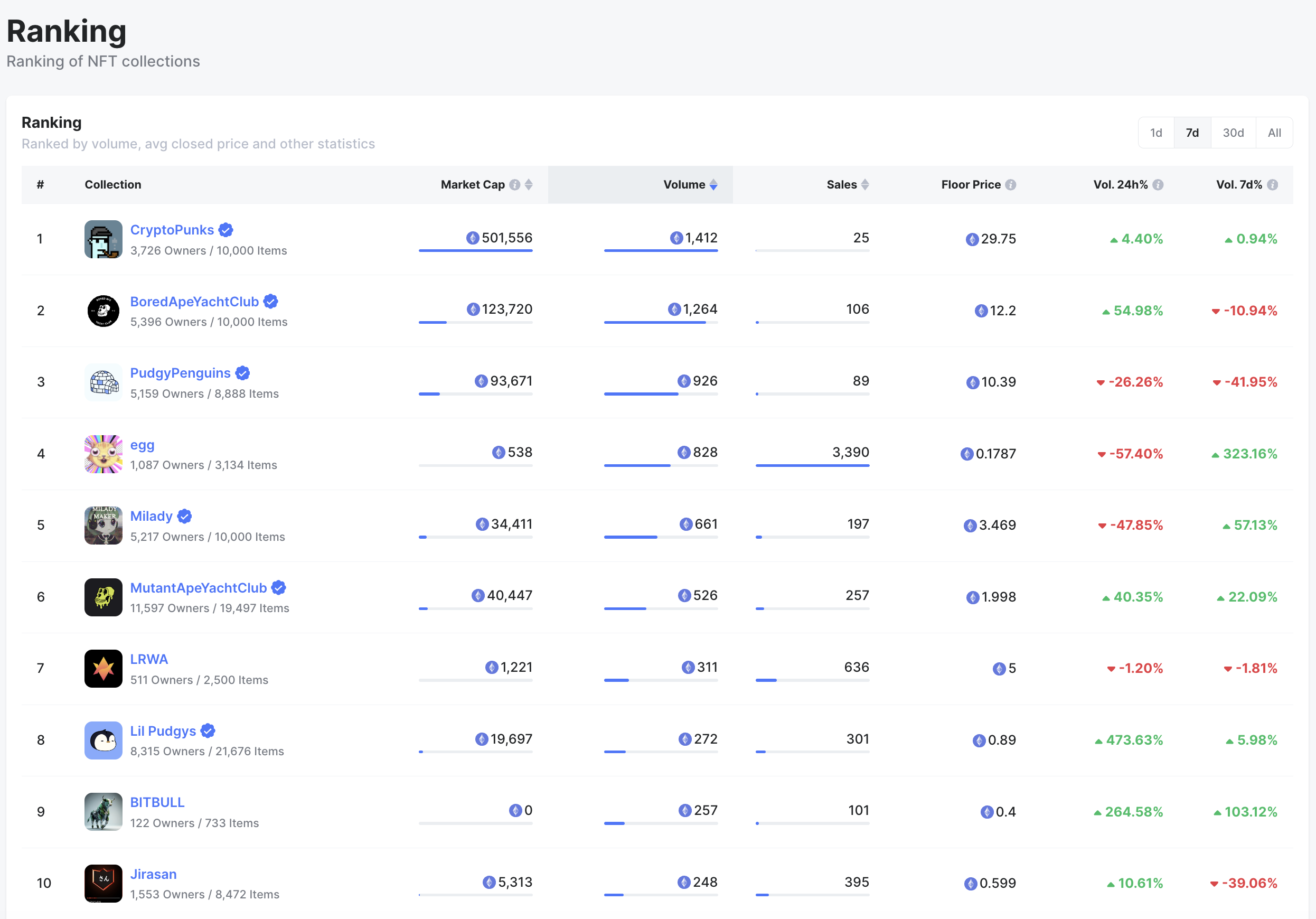1316x919 pixels.
Task: Open the egg collection link
Action: pos(142,445)
